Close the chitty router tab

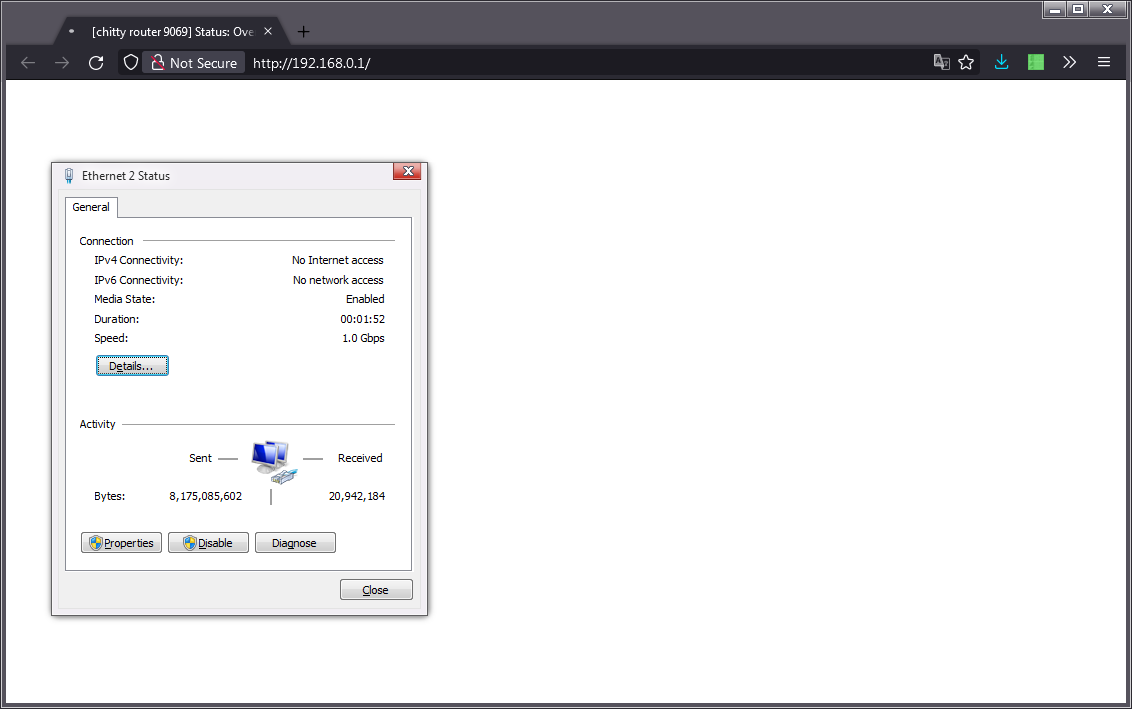coord(268,31)
